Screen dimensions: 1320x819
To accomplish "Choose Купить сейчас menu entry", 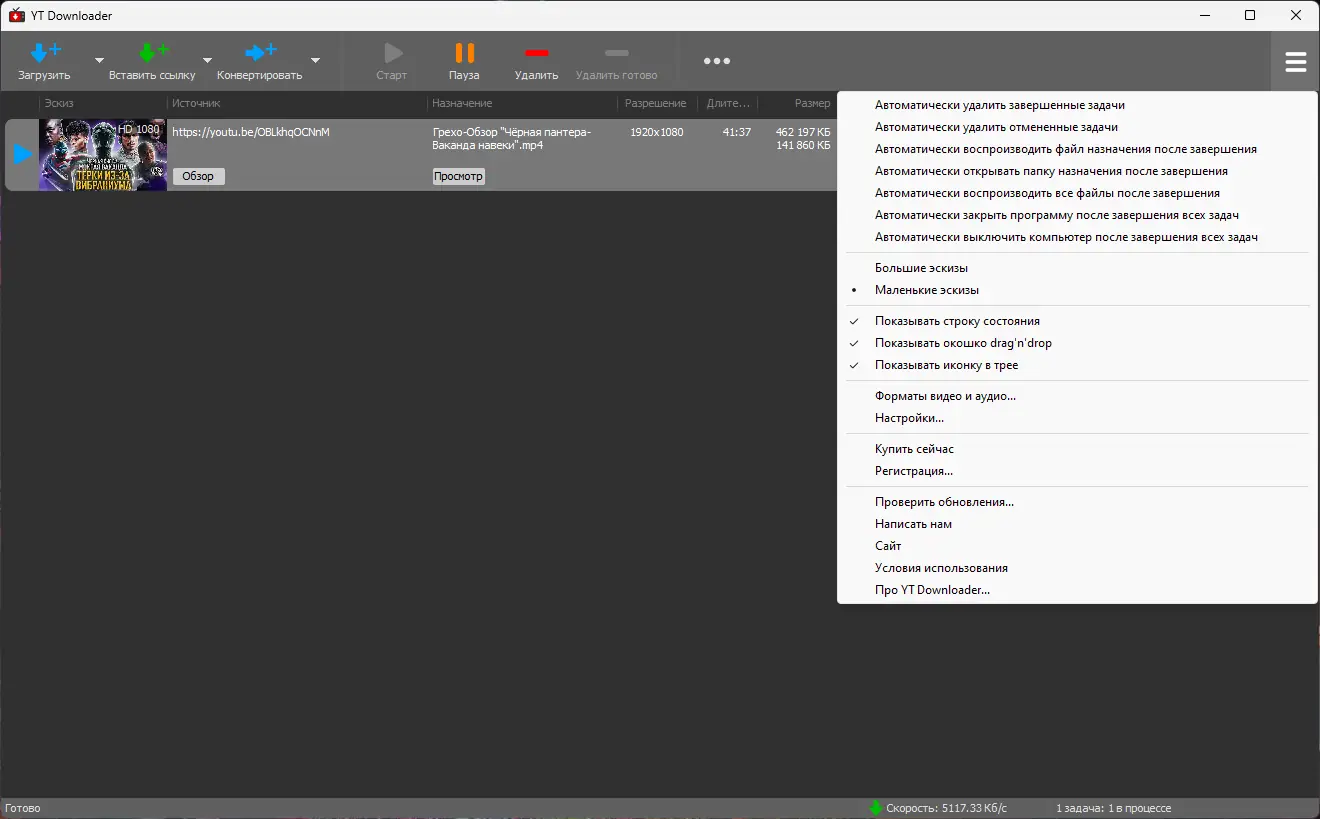I will [x=1077, y=449].
